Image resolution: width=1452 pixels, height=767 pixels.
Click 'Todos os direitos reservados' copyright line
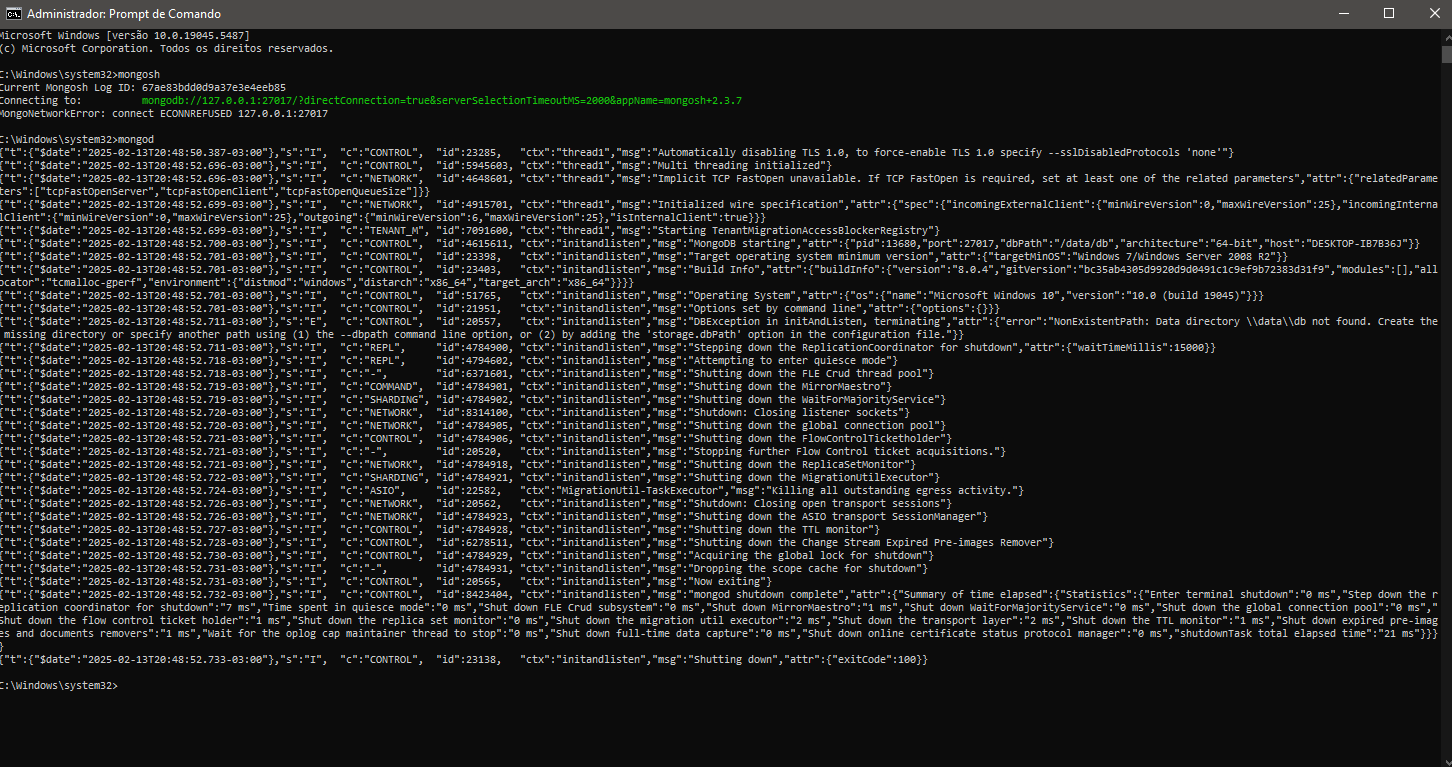167,48
